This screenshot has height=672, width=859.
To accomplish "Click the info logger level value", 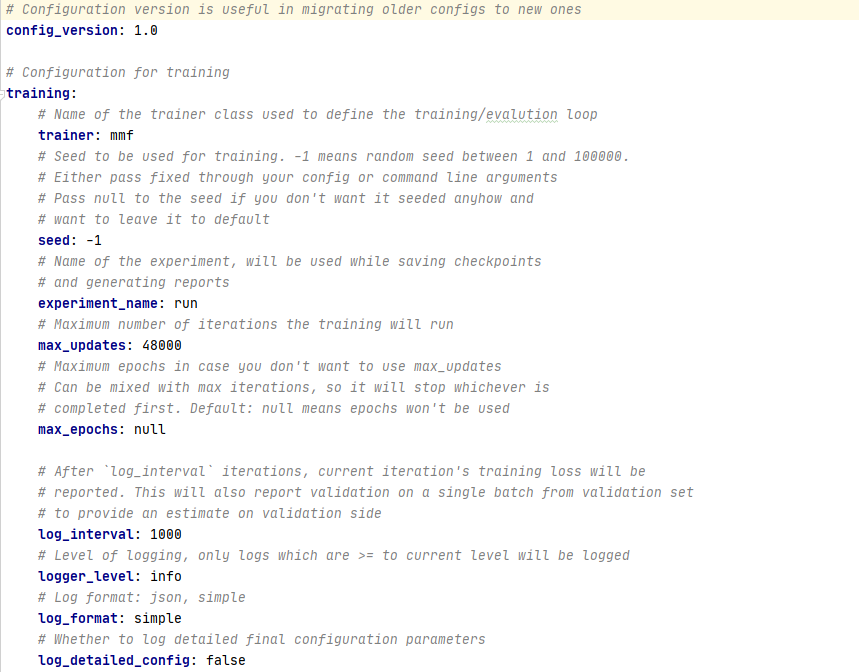I will pyautogui.click(x=165, y=577).
